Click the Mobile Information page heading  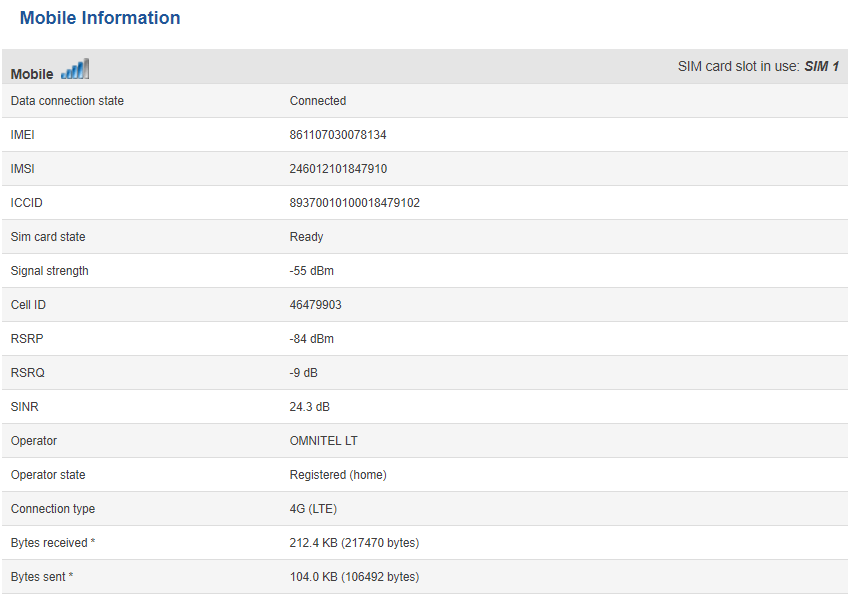pyautogui.click(x=100, y=18)
